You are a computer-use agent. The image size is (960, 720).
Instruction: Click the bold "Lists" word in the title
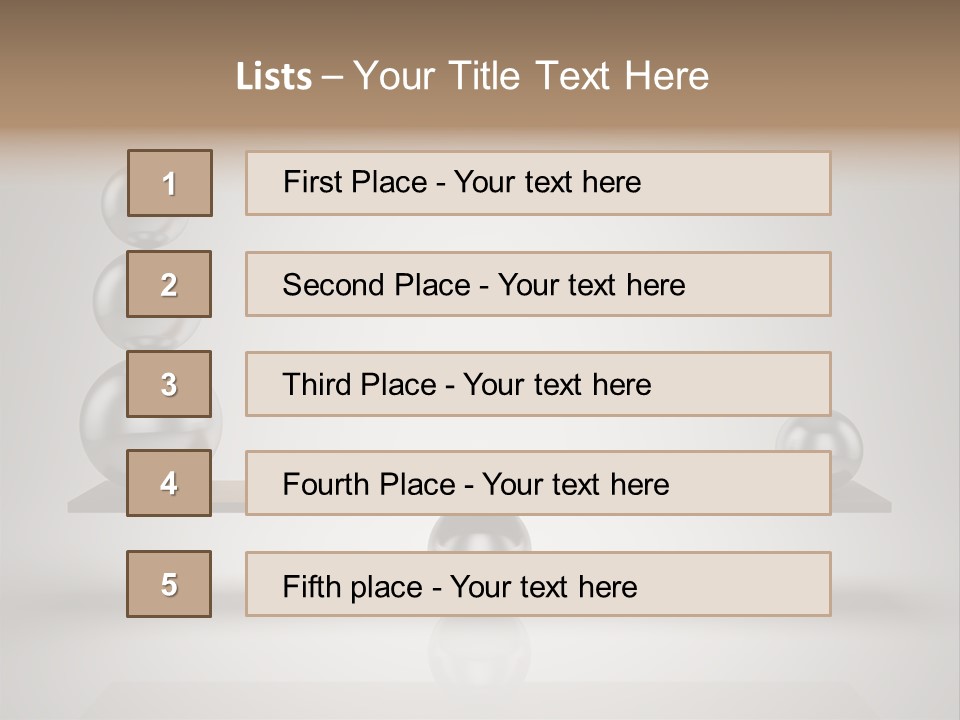click(273, 77)
